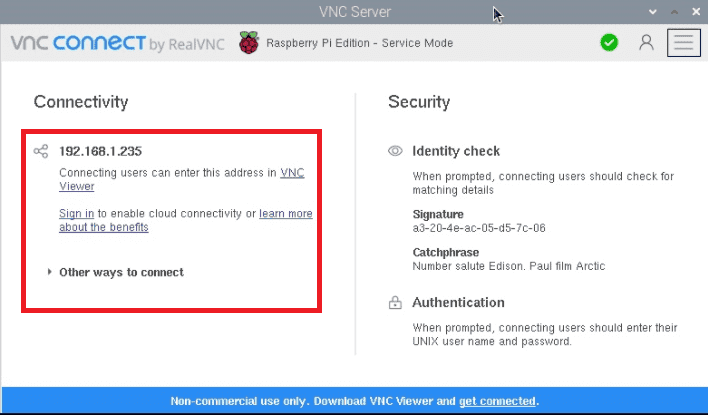Click Raspberry Pi Edition - Service Mode text
The width and height of the screenshot is (708, 417).
pos(359,43)
